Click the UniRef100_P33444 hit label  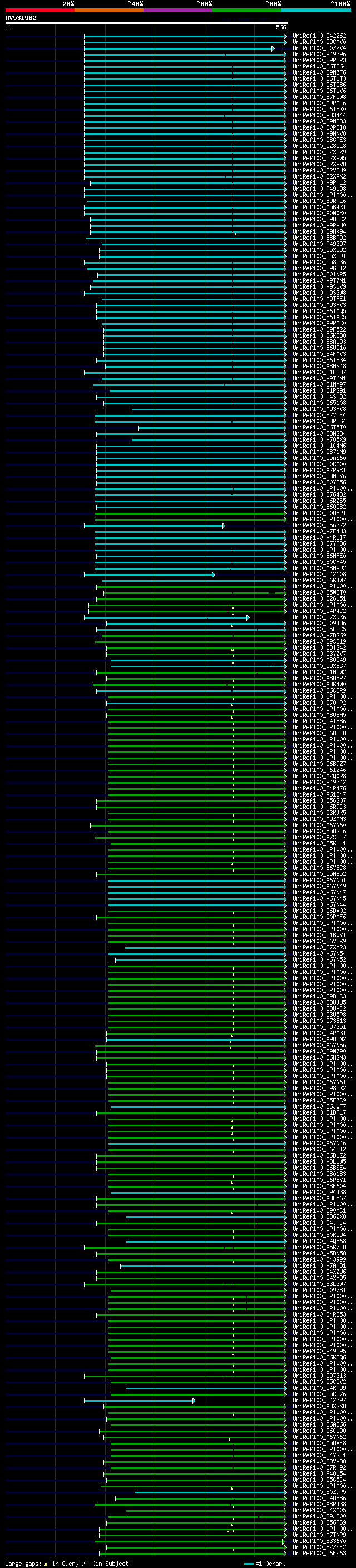tap(319, 116)
